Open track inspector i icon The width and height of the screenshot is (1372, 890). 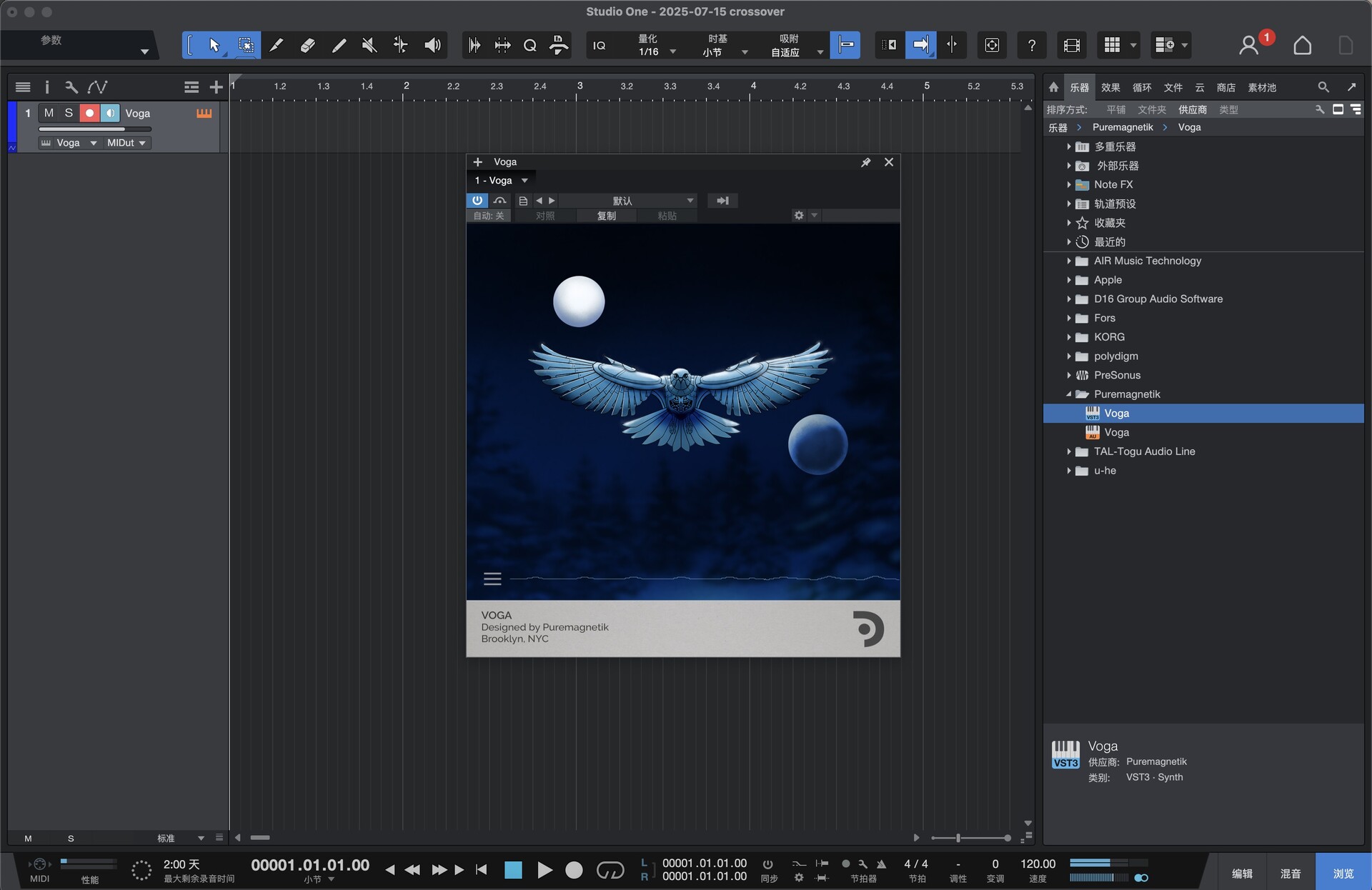click(x=47, y=87)
